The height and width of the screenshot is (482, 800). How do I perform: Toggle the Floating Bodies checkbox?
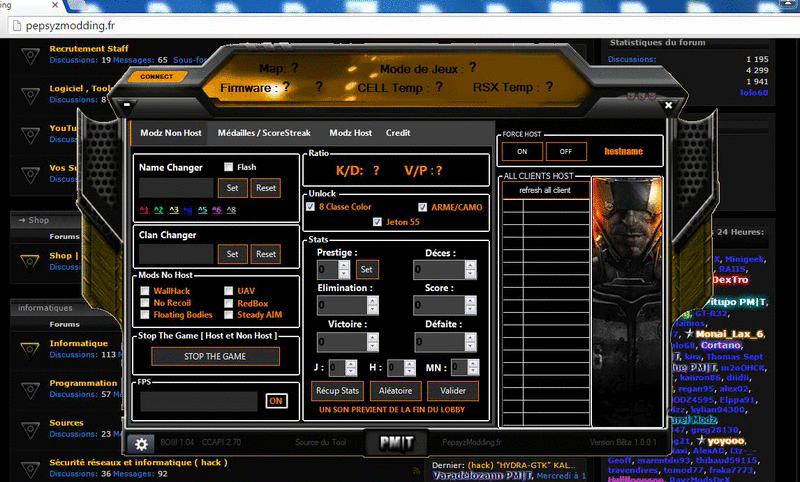point(145,315)
